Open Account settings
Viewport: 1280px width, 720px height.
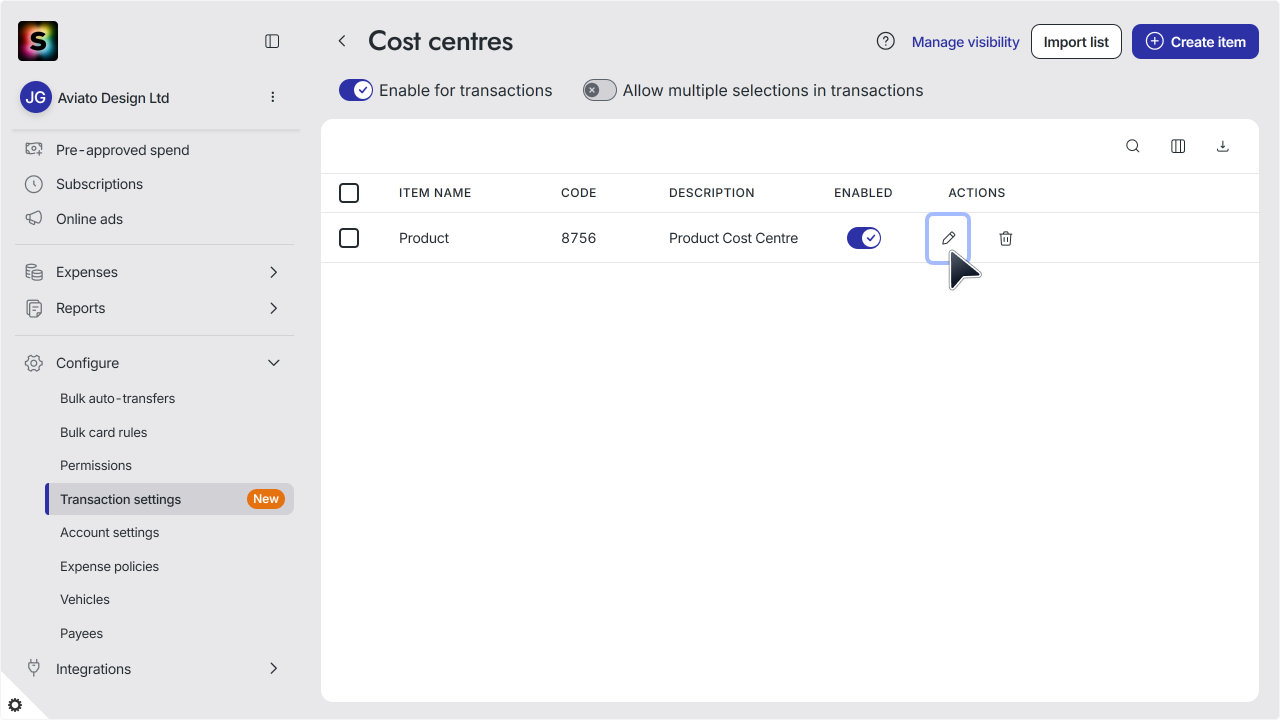pos(109,532)
